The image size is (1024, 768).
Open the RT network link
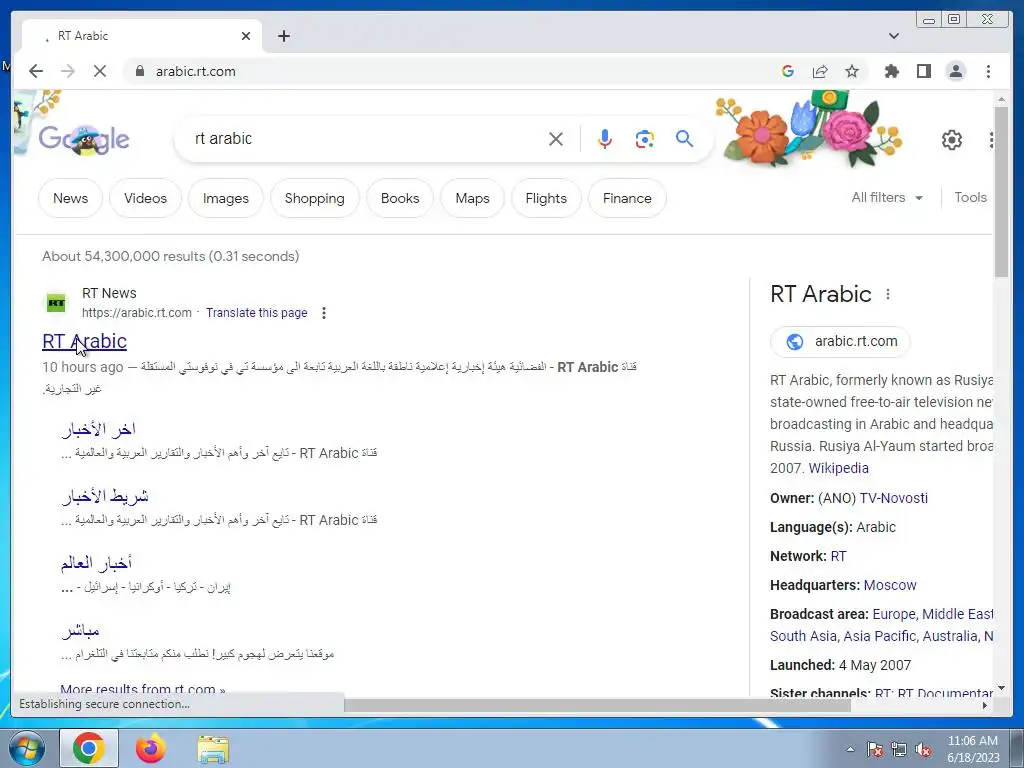coord(839,556)
